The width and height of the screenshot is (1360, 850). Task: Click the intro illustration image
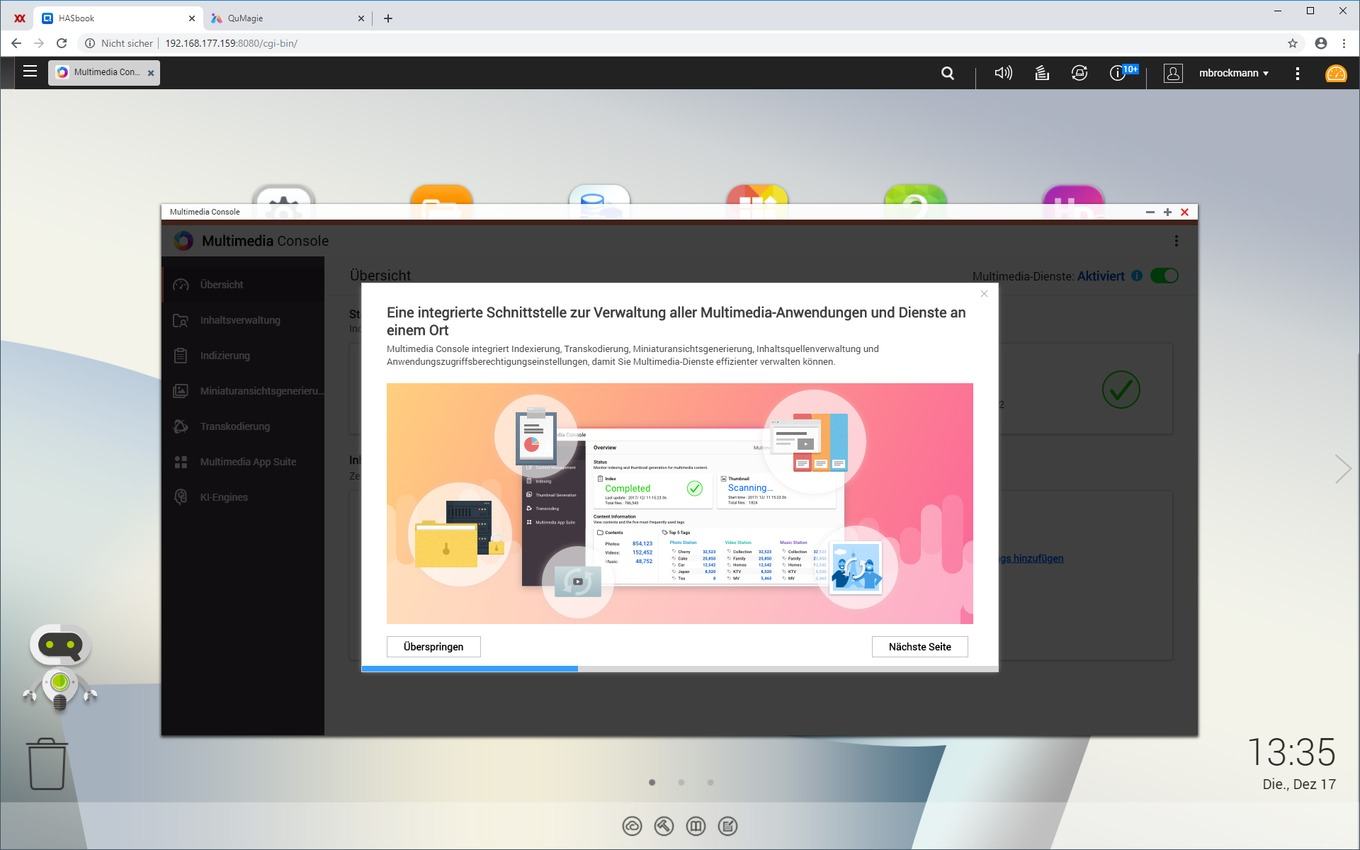pyautogui.click(x=680, y=503)
